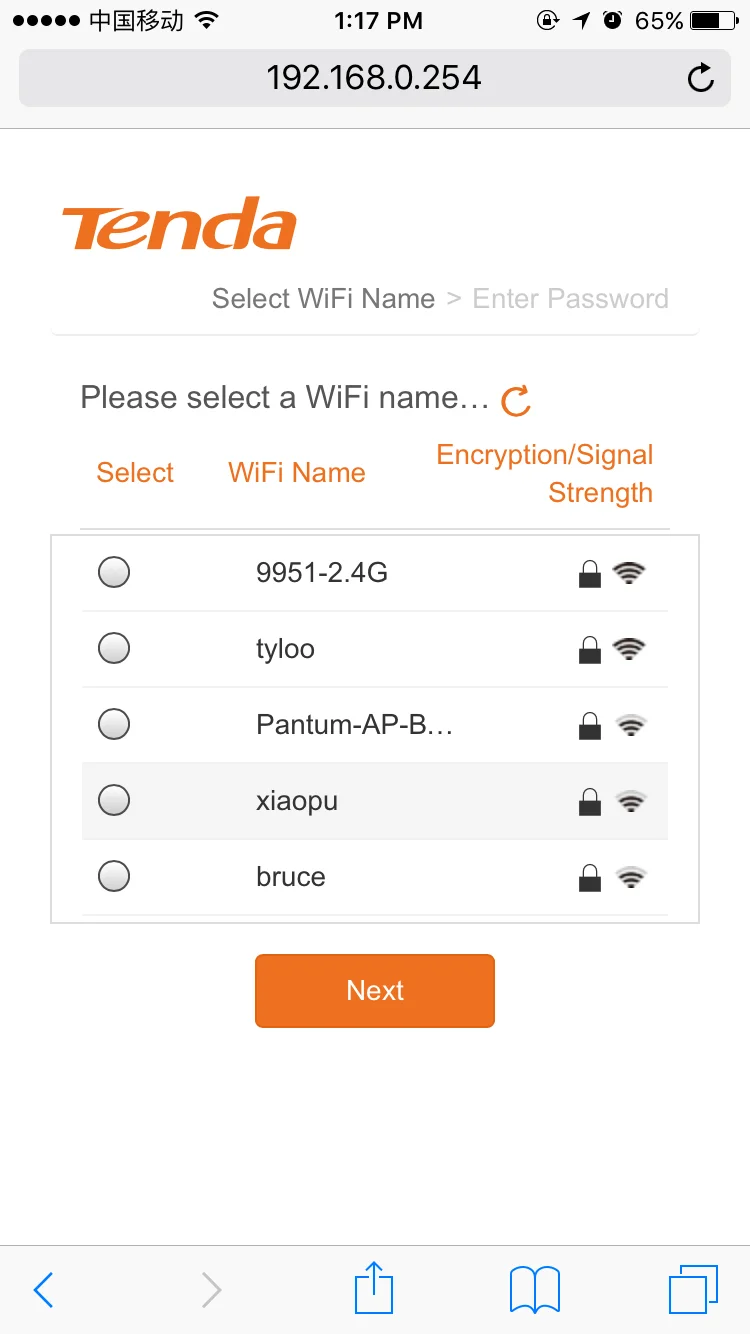Select the bruce radio button

click(x=114, y=876)
